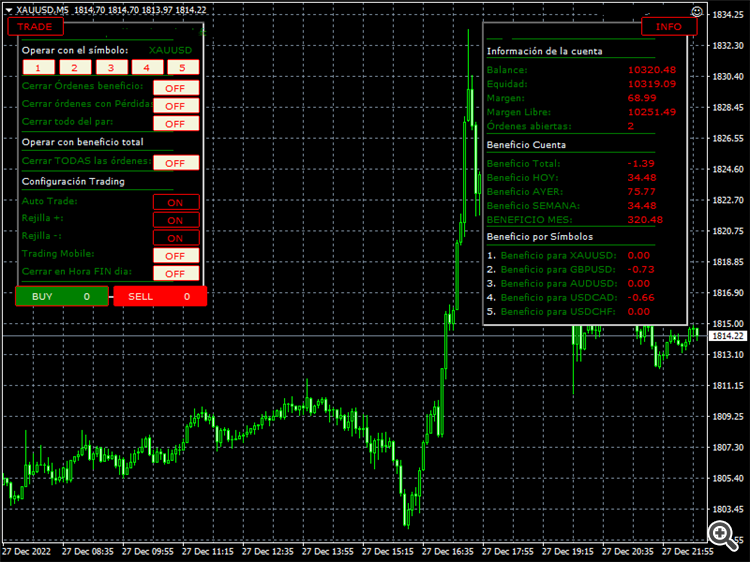This screenshot has height=562, width=750.
Task: Select symbol button 2
Action: (x=75, y=67)
